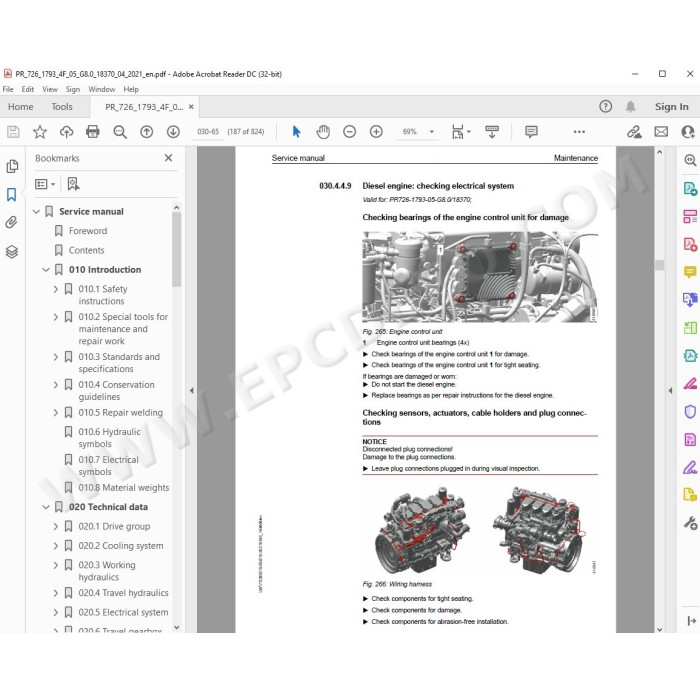Click the bookmarks panel scrollbar
Image resolution: width=700 pixels, height=700 pixels.
tap(176, 250)
